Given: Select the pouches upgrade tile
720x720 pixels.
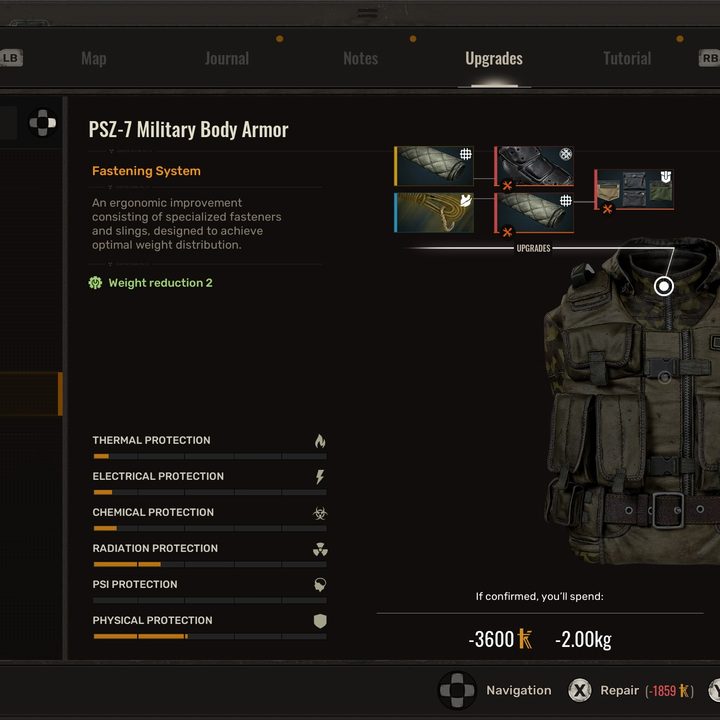Looking at the screenshot, I should click(x=634, y=189).
